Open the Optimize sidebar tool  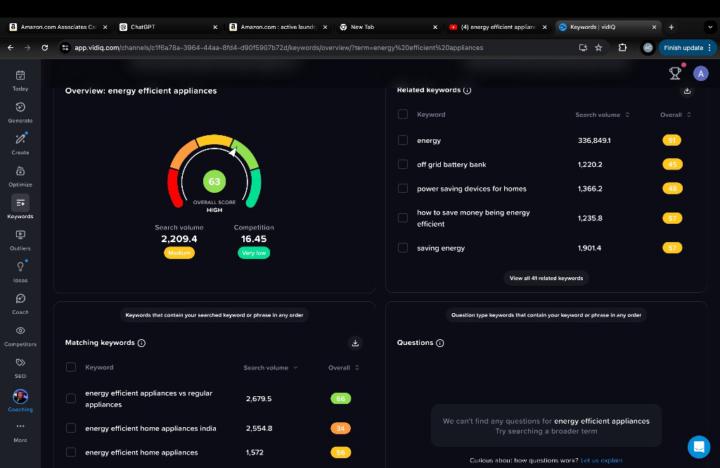(x=20, y=174)
